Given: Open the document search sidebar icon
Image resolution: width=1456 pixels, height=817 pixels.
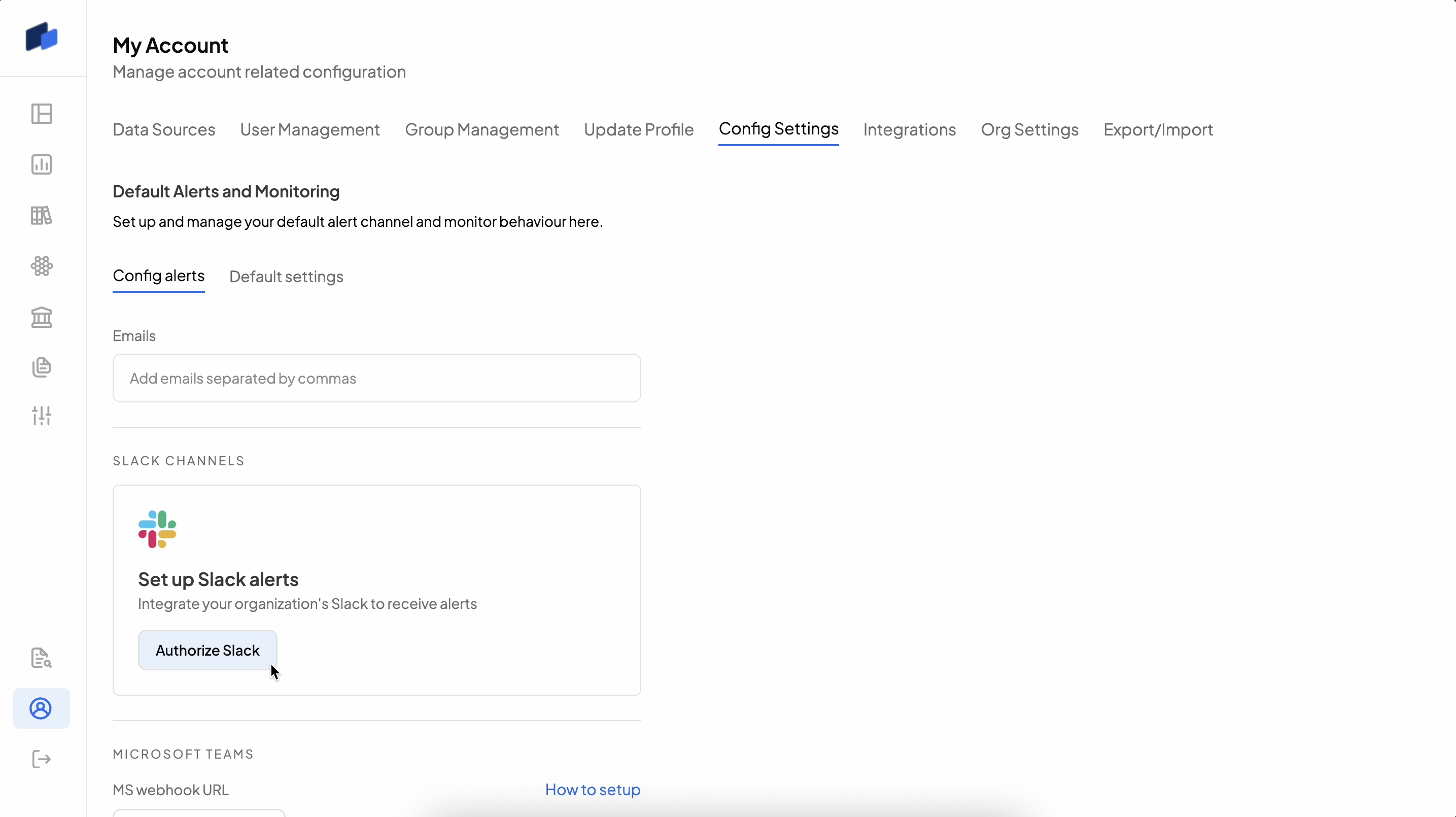Looking at the screenshot, I should point(41,658).
